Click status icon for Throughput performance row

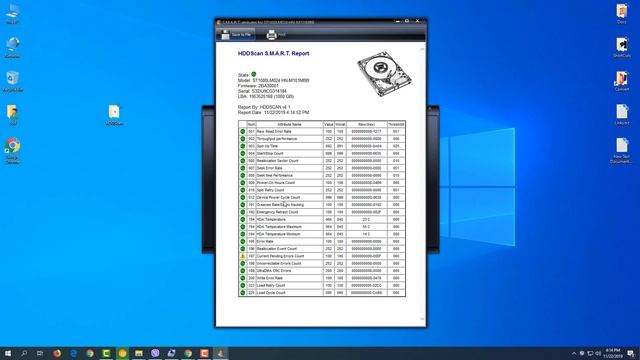tap(242, 139)
